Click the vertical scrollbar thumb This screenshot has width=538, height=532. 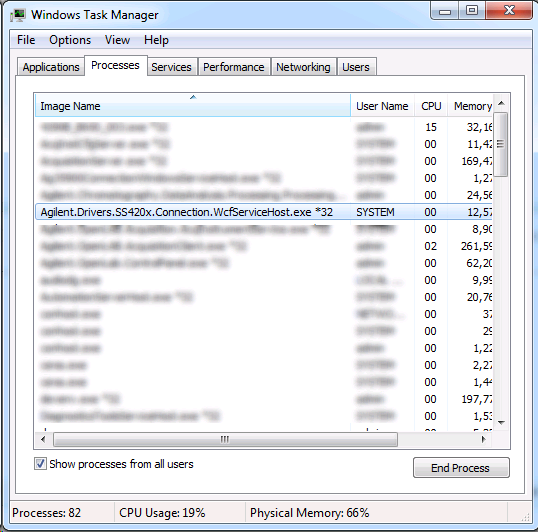501,144
